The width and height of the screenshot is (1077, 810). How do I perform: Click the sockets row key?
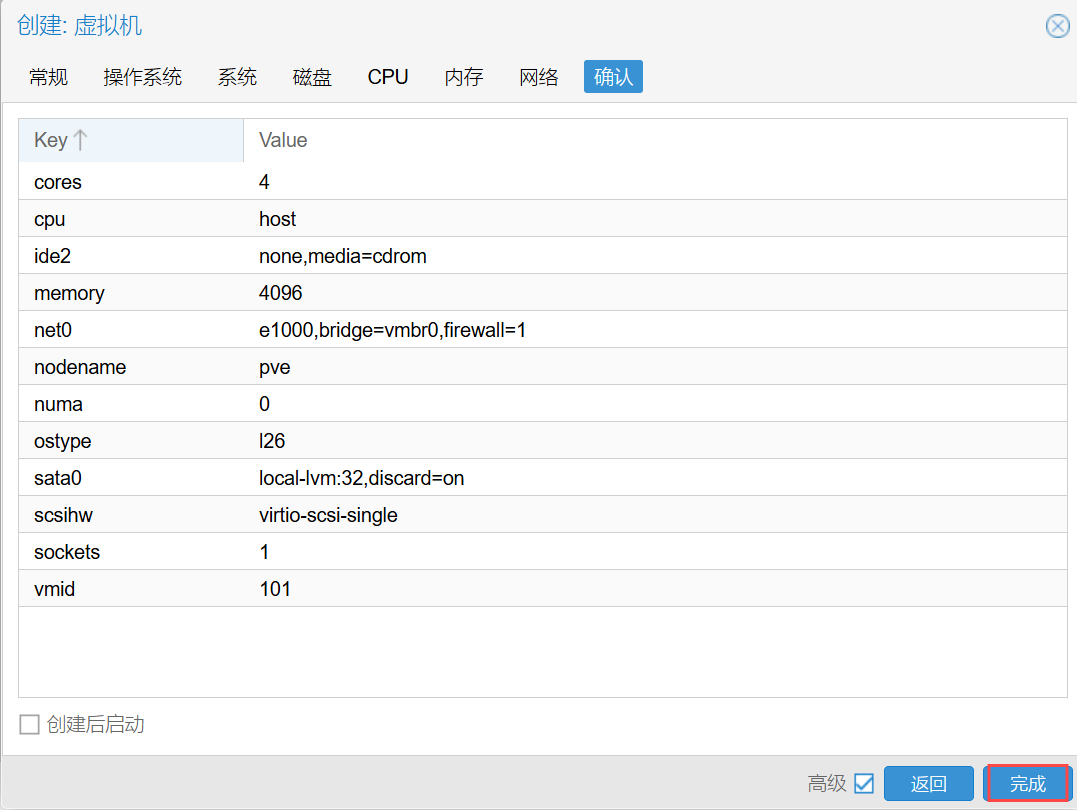pyautogui.click(x=67, y=552)
